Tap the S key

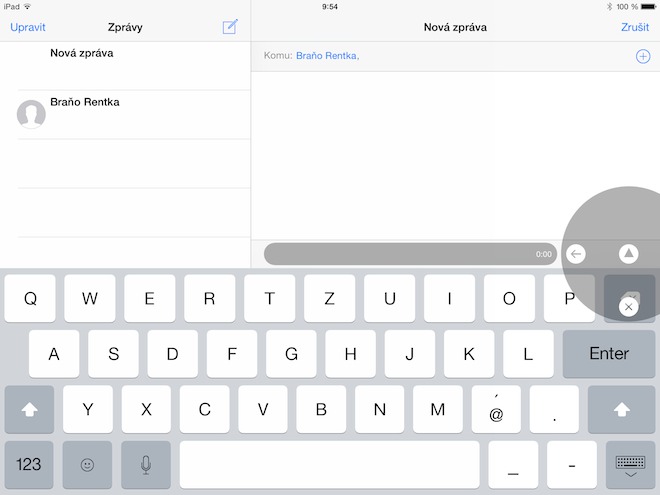click(113, 354)
